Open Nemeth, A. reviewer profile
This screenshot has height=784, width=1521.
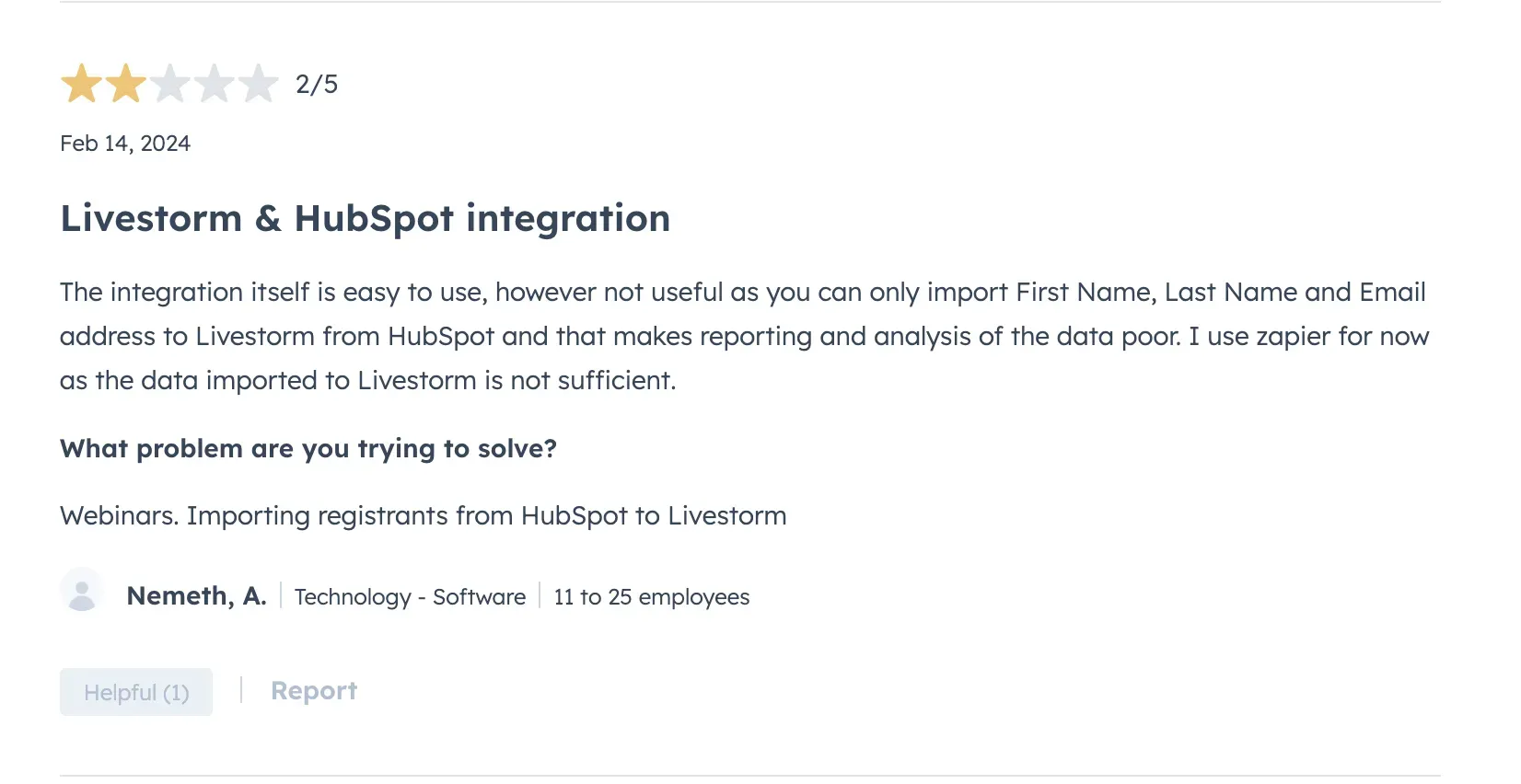click(x=195, y=595)
